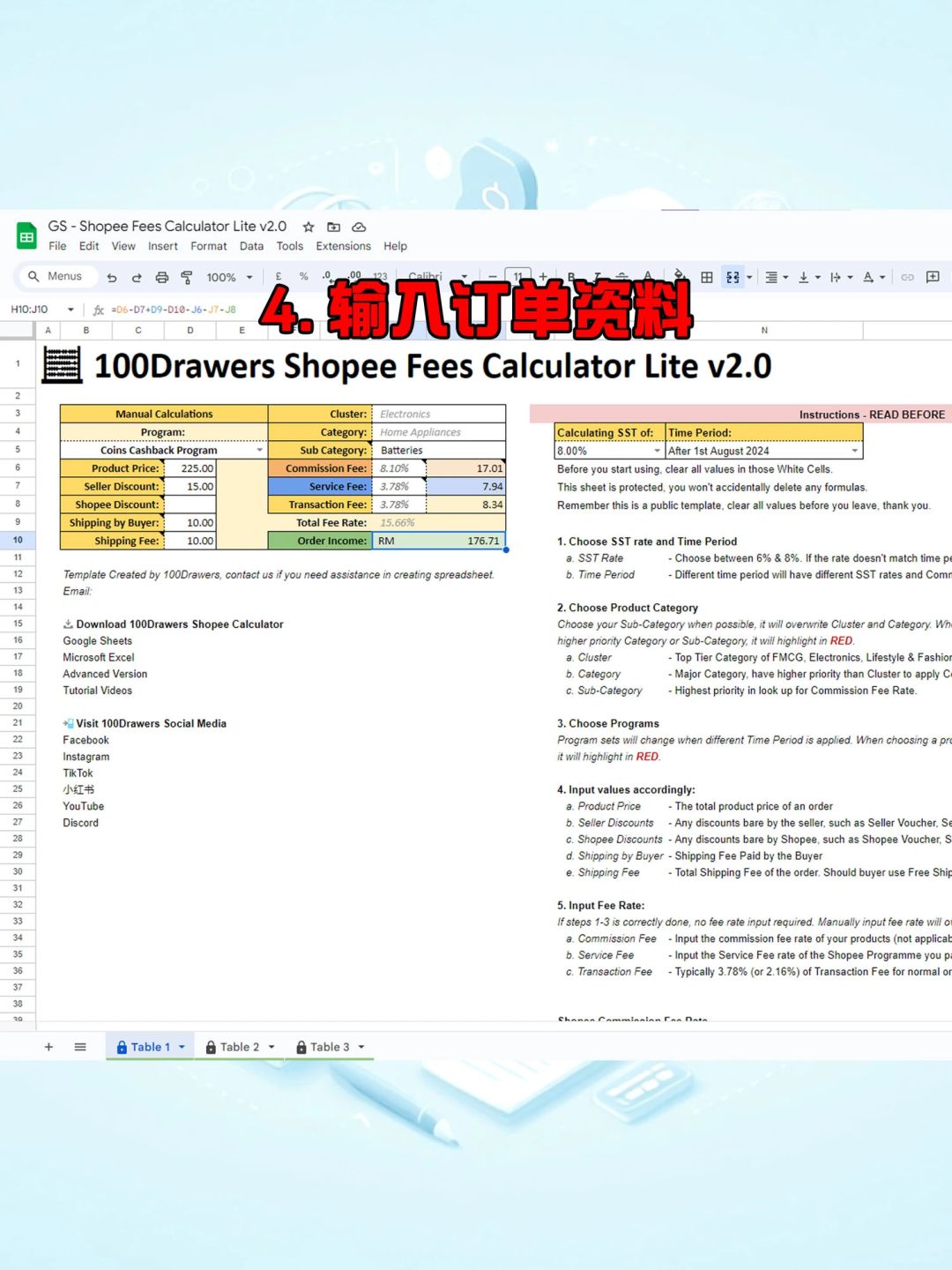Open the File menu
Viewport: 952px width, 1270px height.
tap(57, 246)
